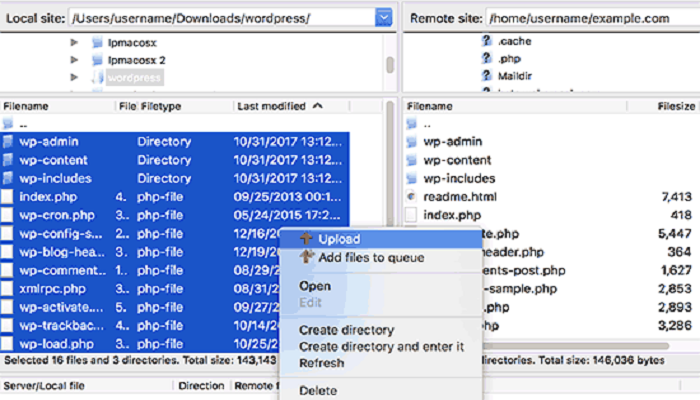Click the local wp-content folder icon
This screenshot has width=700, height=400.
[8, 160]
